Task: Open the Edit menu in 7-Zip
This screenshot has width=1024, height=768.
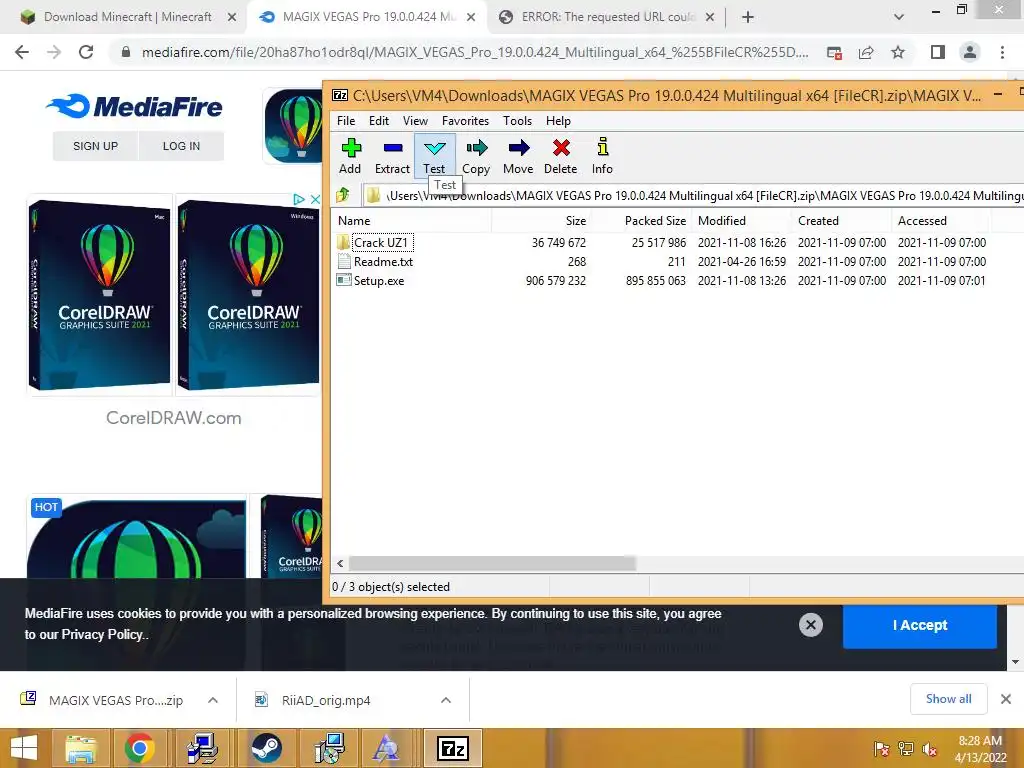Action: [379, 121]
